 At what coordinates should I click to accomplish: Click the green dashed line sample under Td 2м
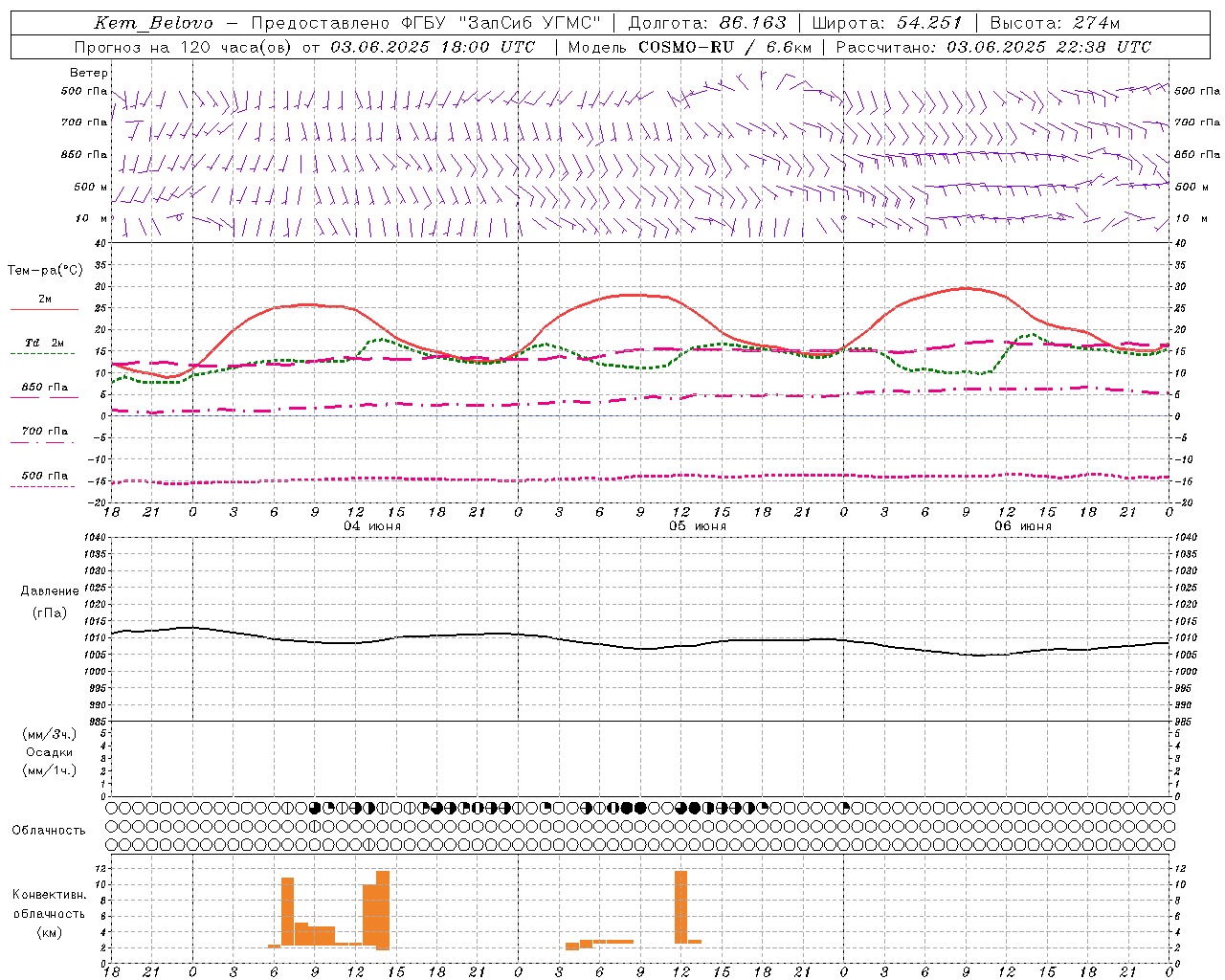(x=44, y=354)
